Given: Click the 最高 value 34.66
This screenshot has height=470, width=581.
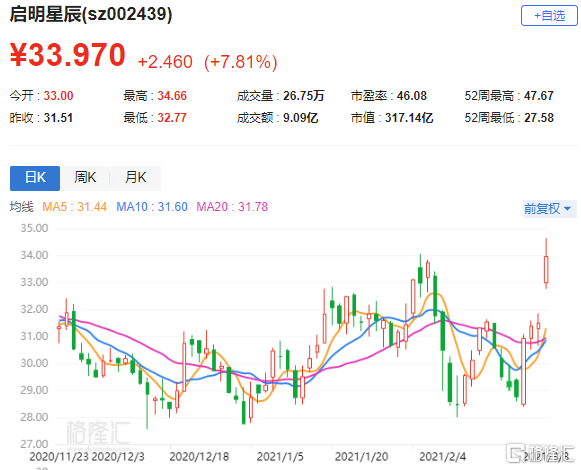Looking at the screenshot, I should click(172, 96).
